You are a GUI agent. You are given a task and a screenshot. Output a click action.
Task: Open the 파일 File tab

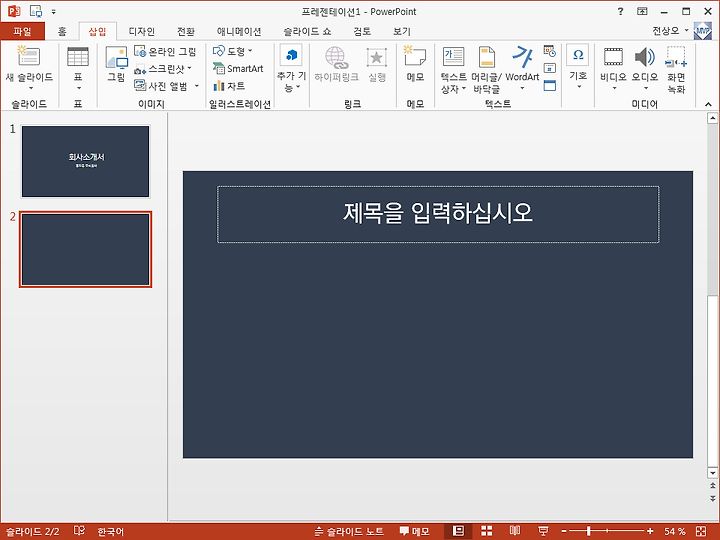pyautogui.click(x=22, y=31)
